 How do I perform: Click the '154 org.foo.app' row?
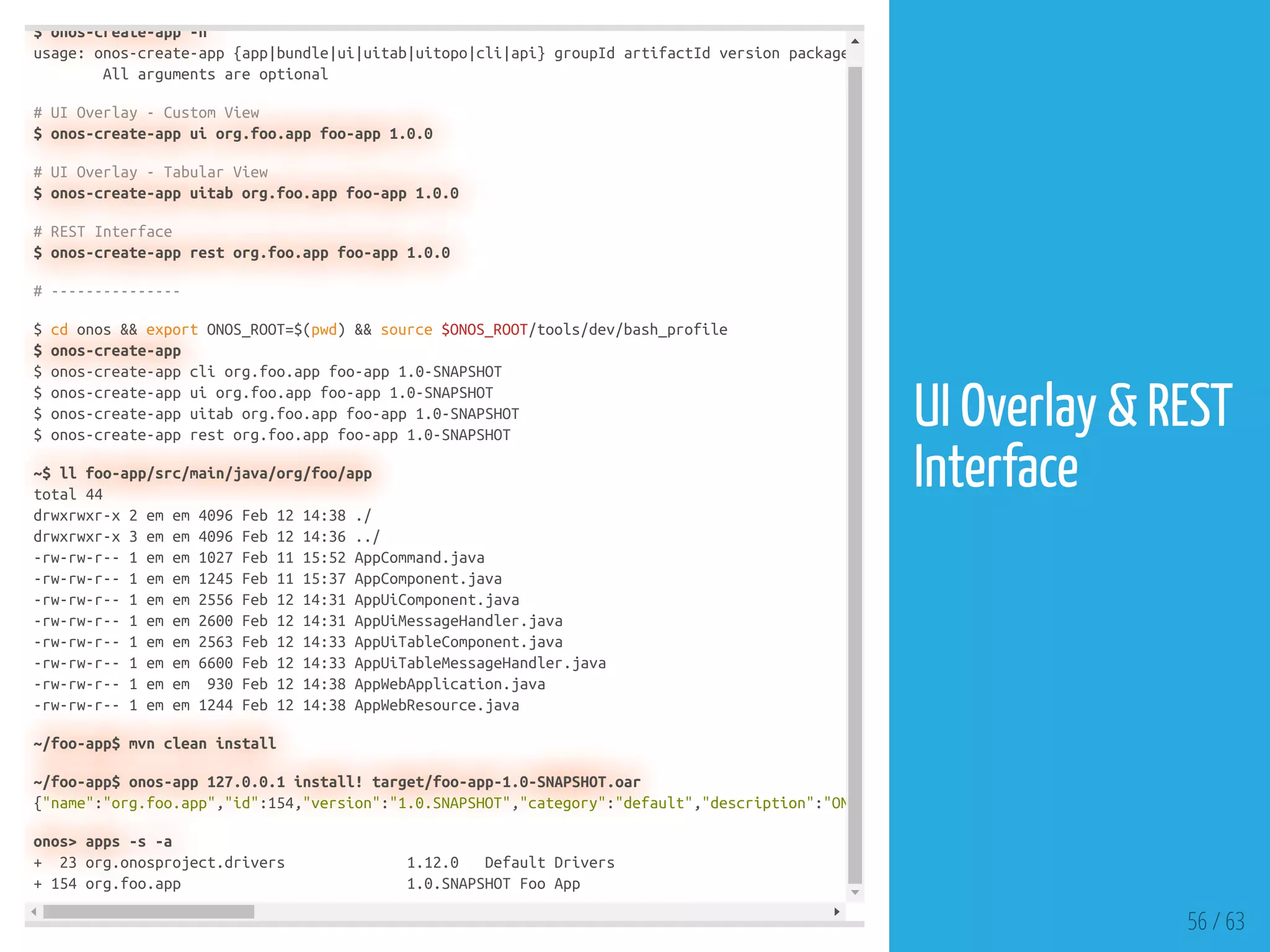click(x=307, y=884)
